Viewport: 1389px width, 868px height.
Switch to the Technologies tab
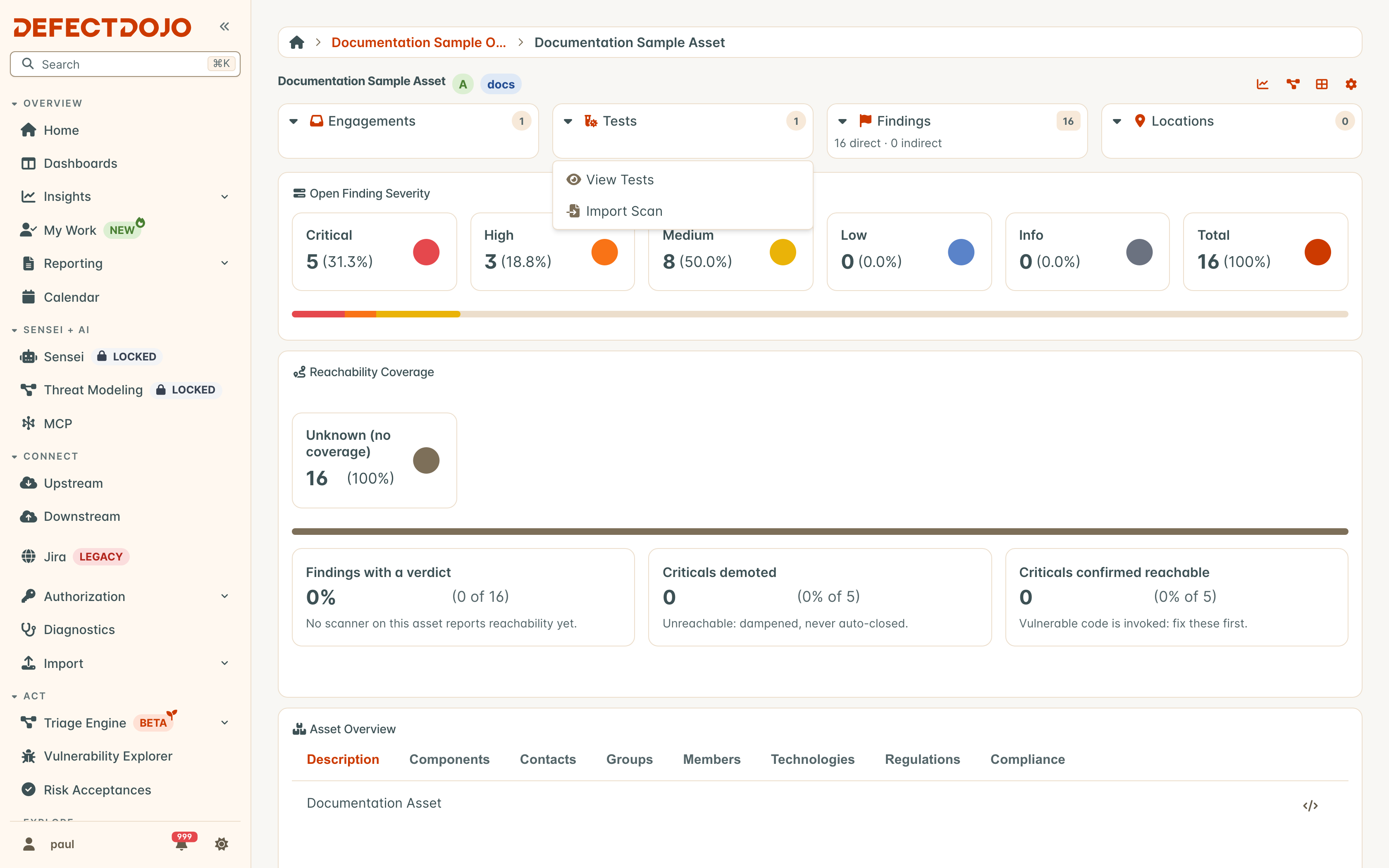coord(812,760)
